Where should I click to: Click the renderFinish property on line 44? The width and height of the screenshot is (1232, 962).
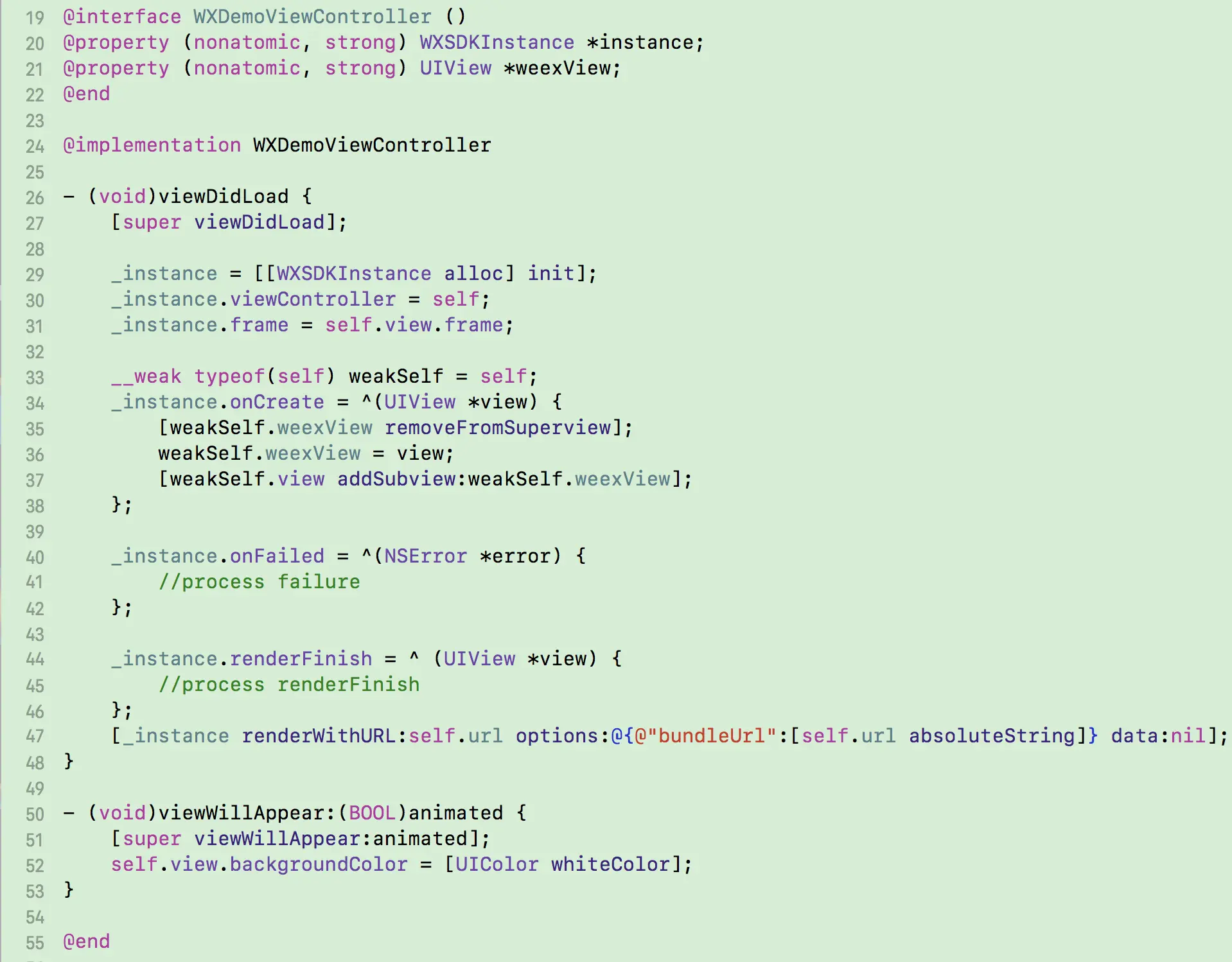tap(301, 659)
